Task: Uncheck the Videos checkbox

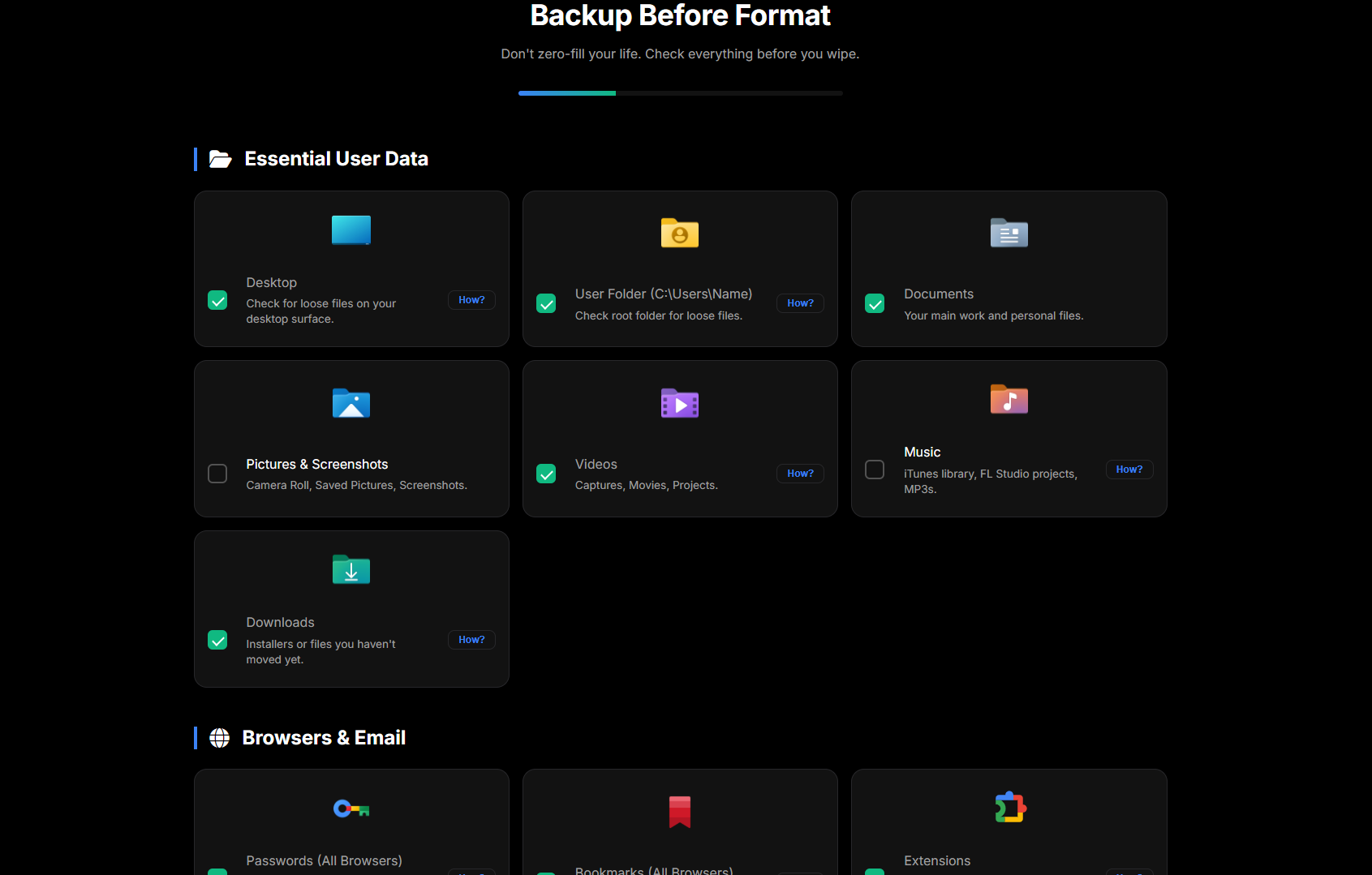Action: coord(546,474)
